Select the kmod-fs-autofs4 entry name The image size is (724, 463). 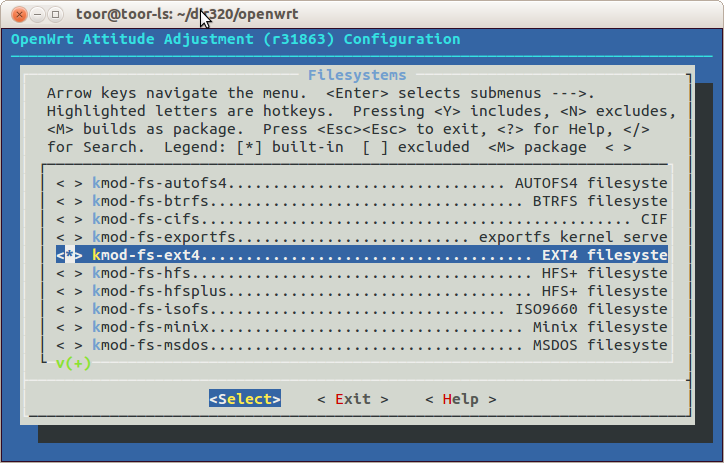click(x=159, y=183)
